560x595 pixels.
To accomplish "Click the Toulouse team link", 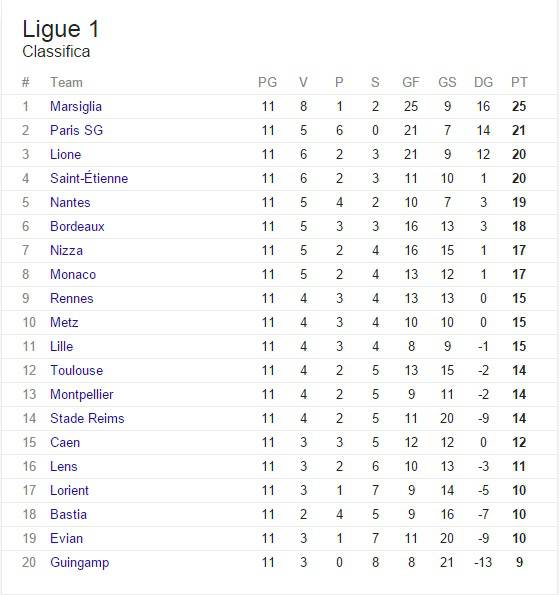I will (77, 370).
